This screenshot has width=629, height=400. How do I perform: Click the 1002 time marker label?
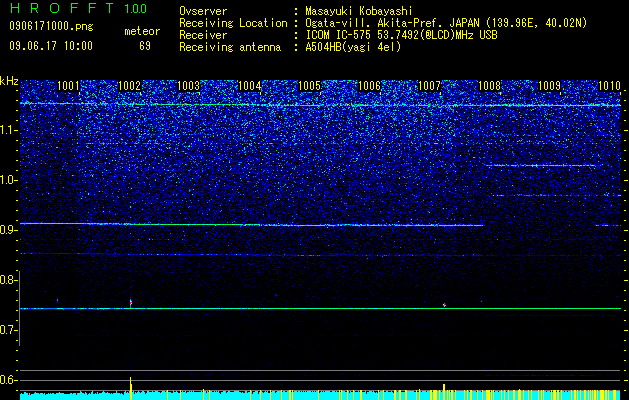click(130, 85)
